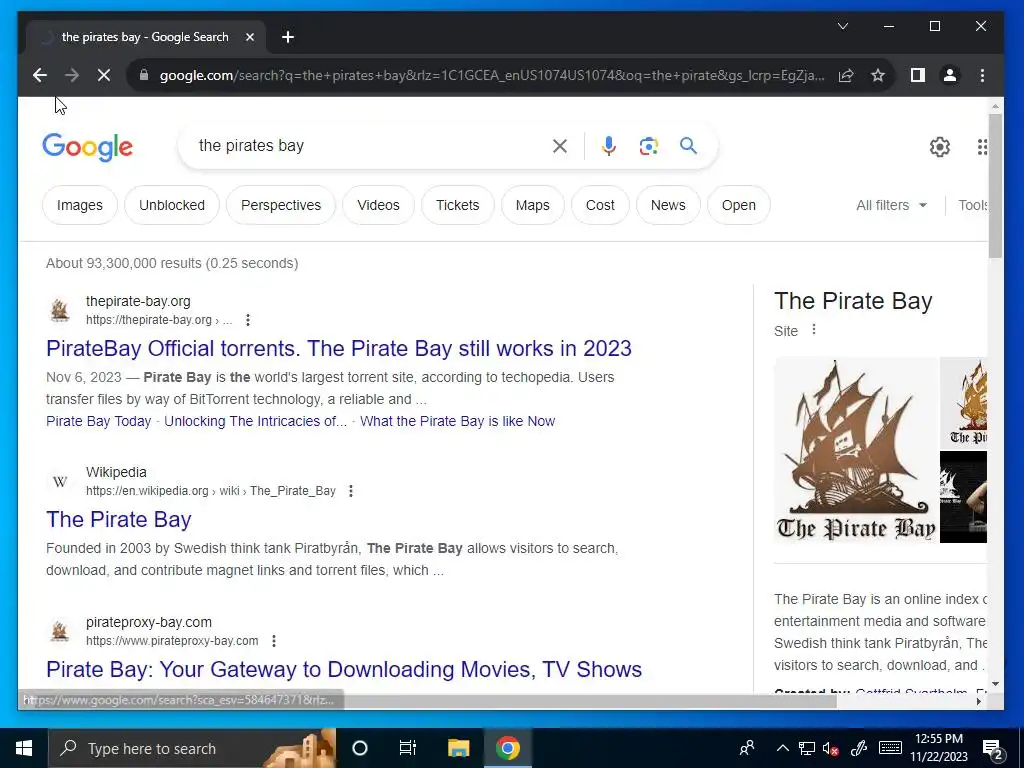Open Cortana circle icon in taskbar
The image size is (1024, 768).
(x=360, y=748)
